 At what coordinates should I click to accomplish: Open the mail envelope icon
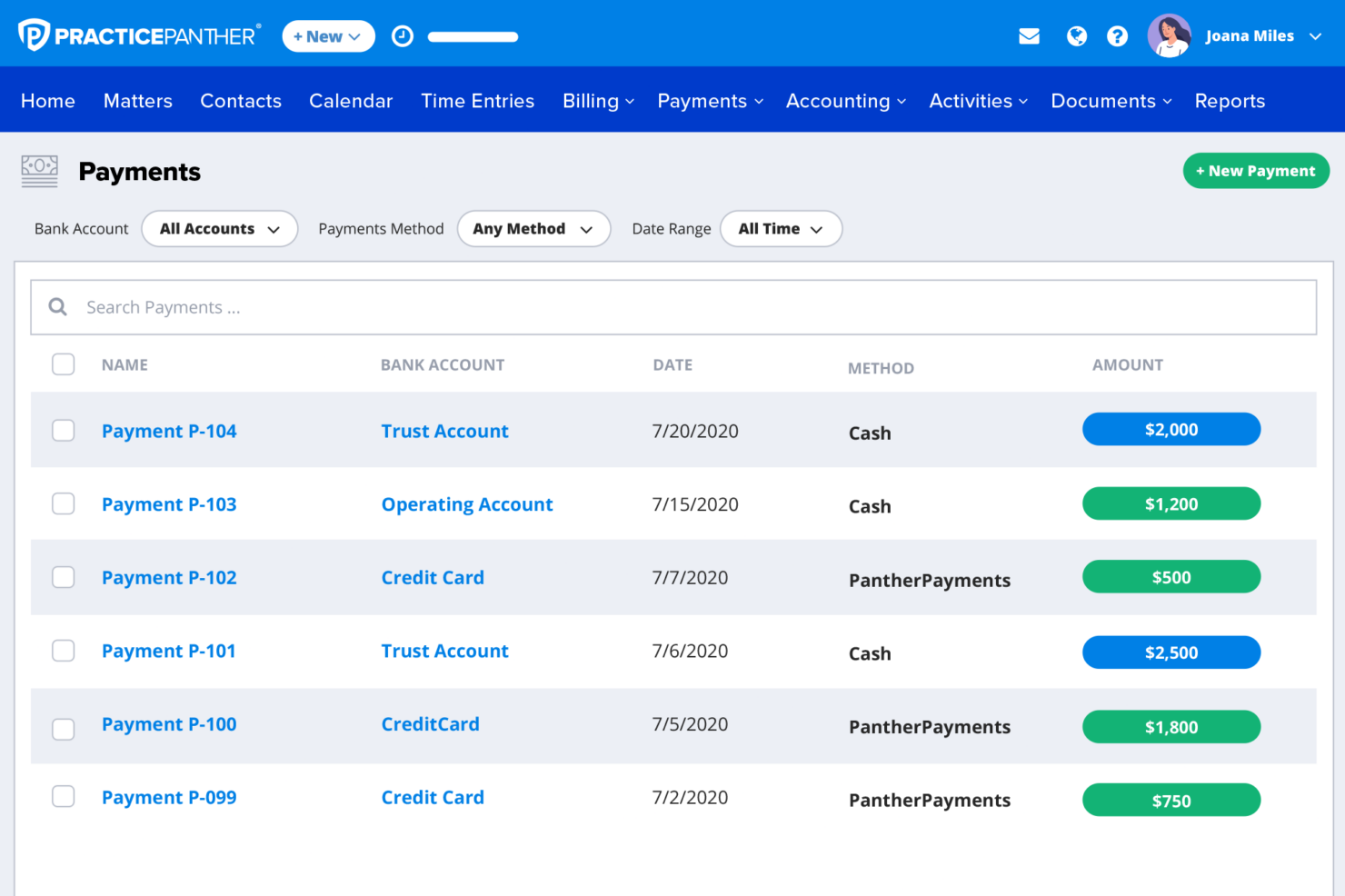pos(1029,36)
